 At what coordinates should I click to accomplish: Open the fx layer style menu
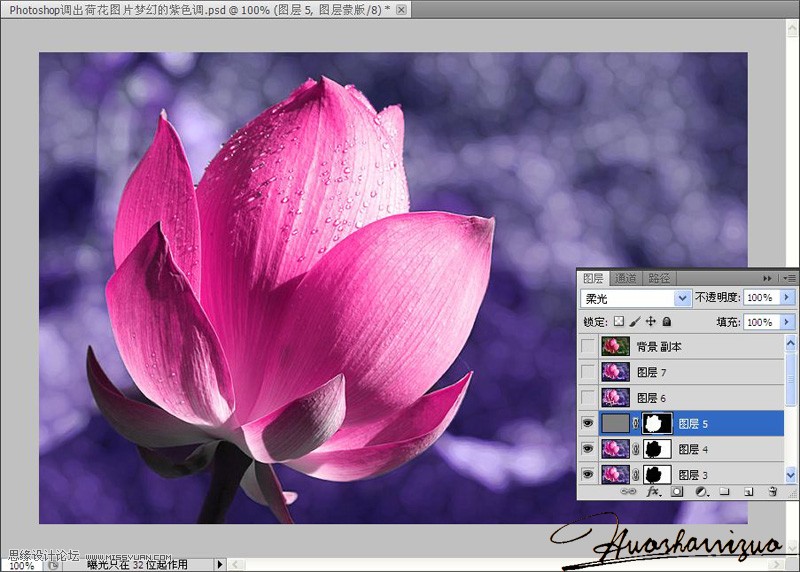coord(653,491)
